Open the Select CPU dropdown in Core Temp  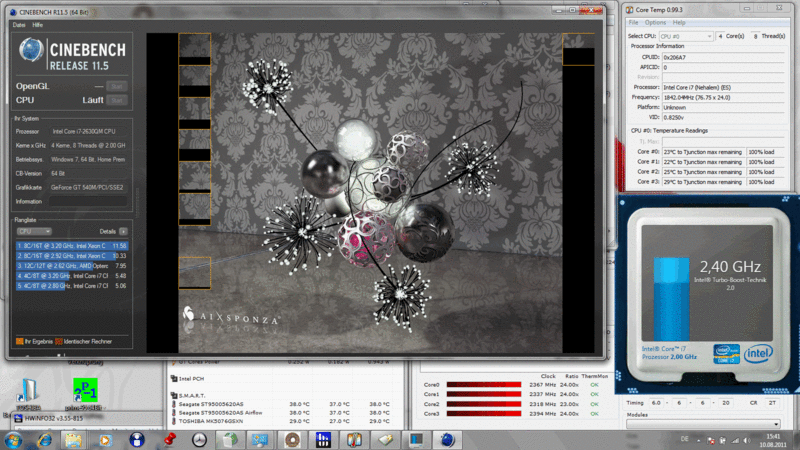pos(686,36)
